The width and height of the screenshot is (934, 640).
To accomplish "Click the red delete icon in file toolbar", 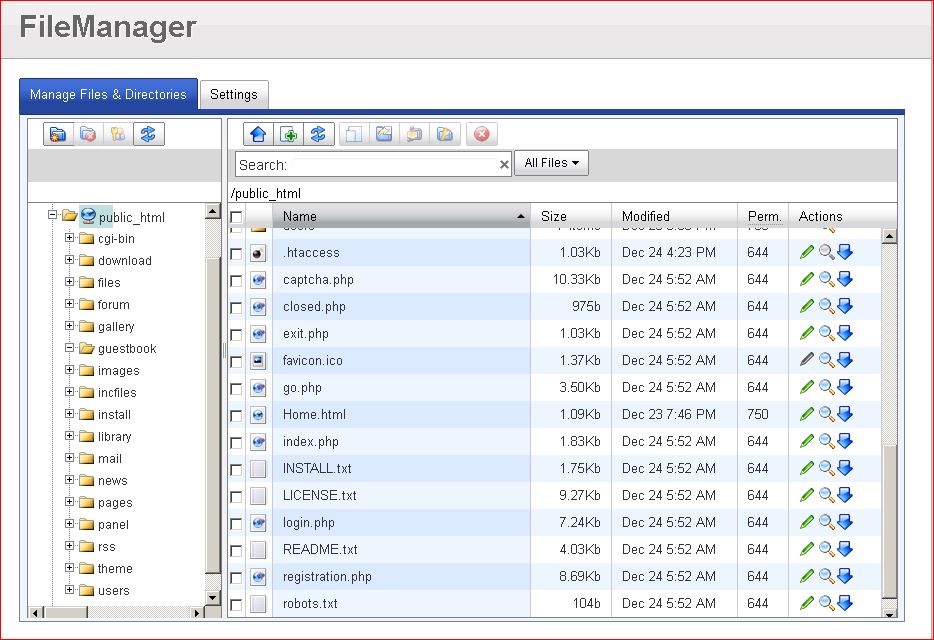I will pos(481,134).
